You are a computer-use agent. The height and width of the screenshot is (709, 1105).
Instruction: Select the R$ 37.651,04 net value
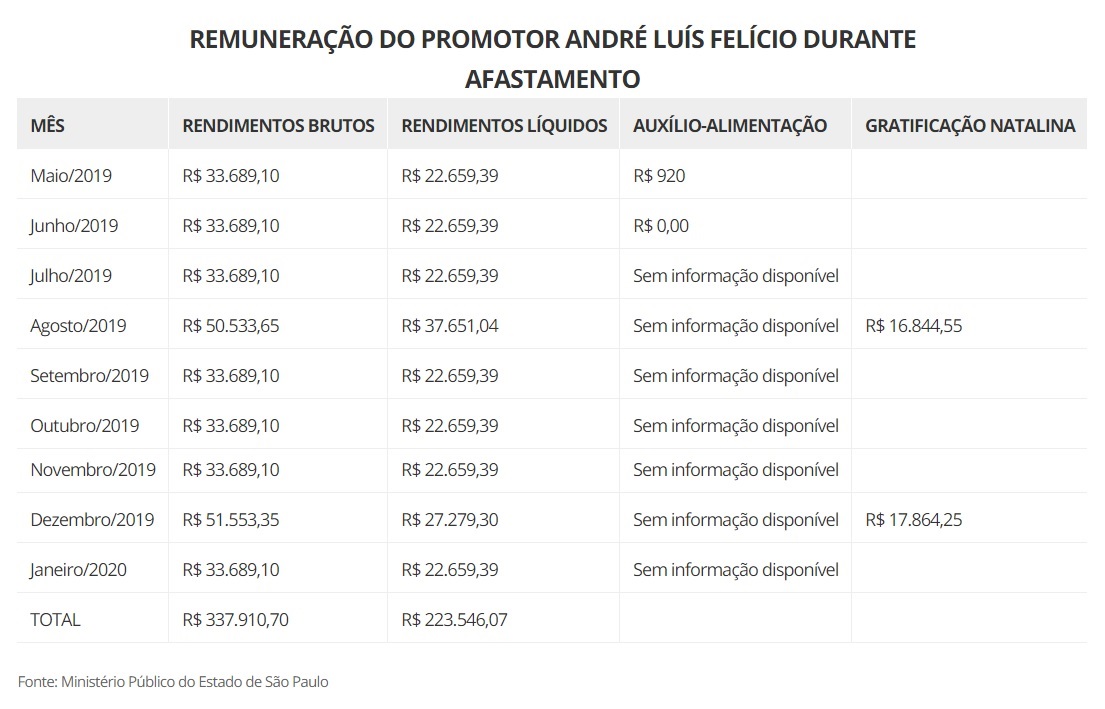tap(449, 326)
